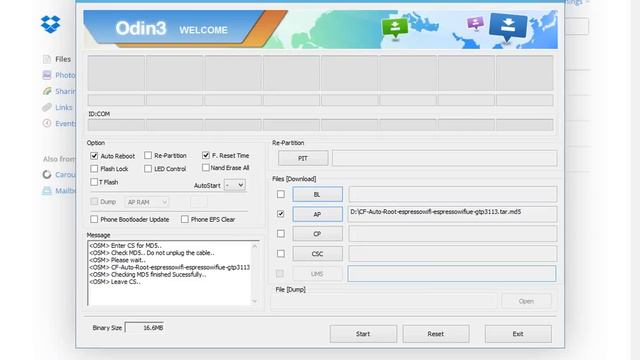
Task: Click the green download icon in Odin banner
Action: (395, 29)
